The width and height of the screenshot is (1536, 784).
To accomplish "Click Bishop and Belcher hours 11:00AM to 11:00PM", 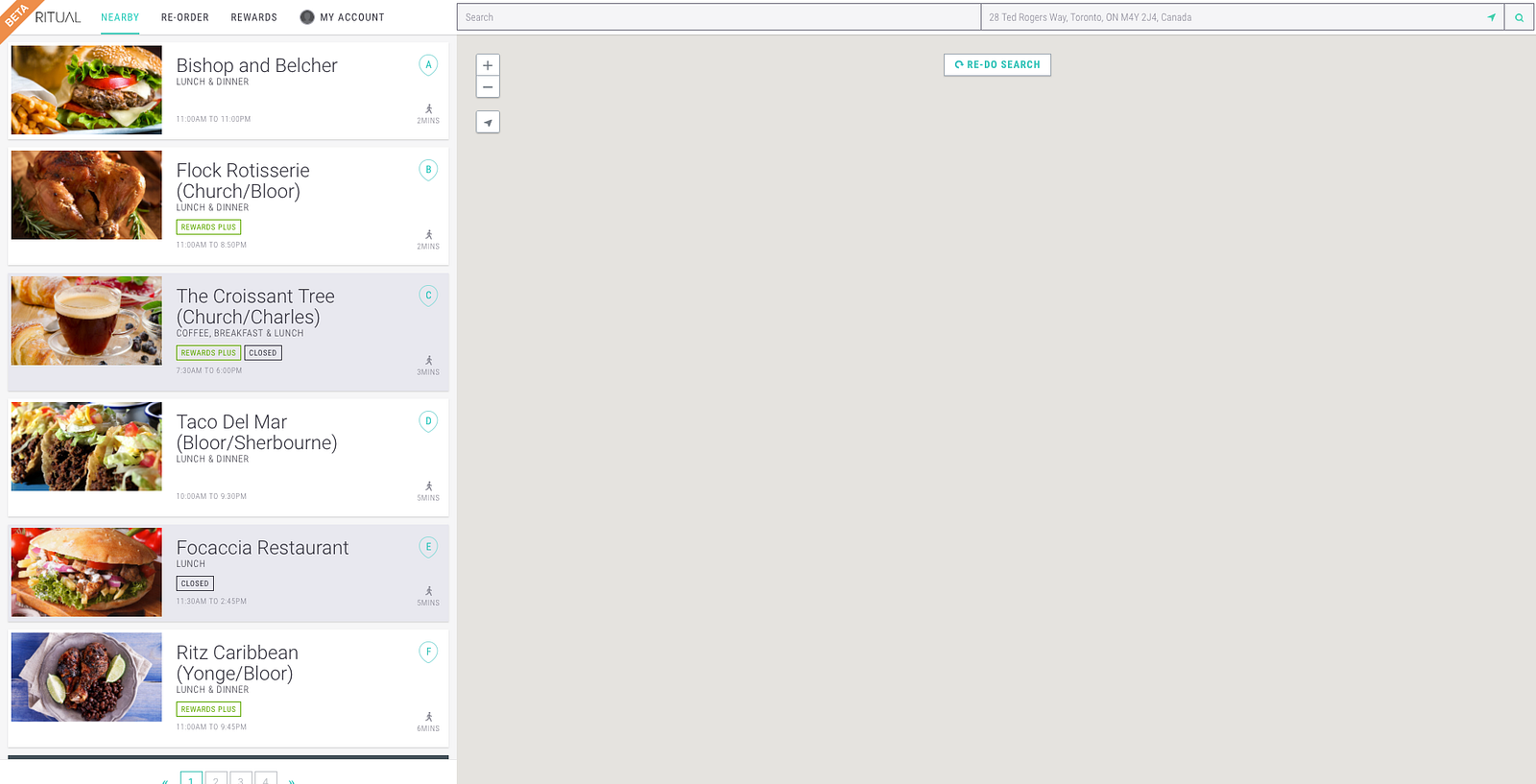I will pos(213,119).
